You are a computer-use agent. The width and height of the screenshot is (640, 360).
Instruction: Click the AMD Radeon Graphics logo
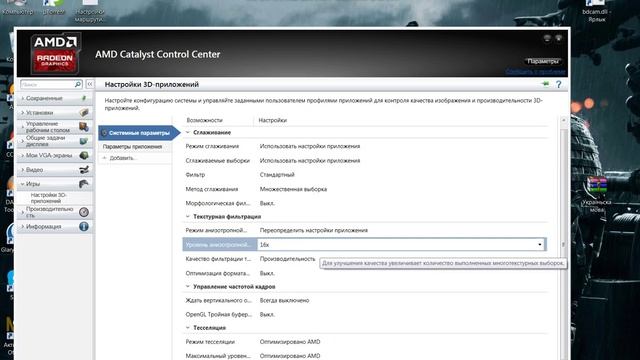pyautogui.click(x=56, y=53)
